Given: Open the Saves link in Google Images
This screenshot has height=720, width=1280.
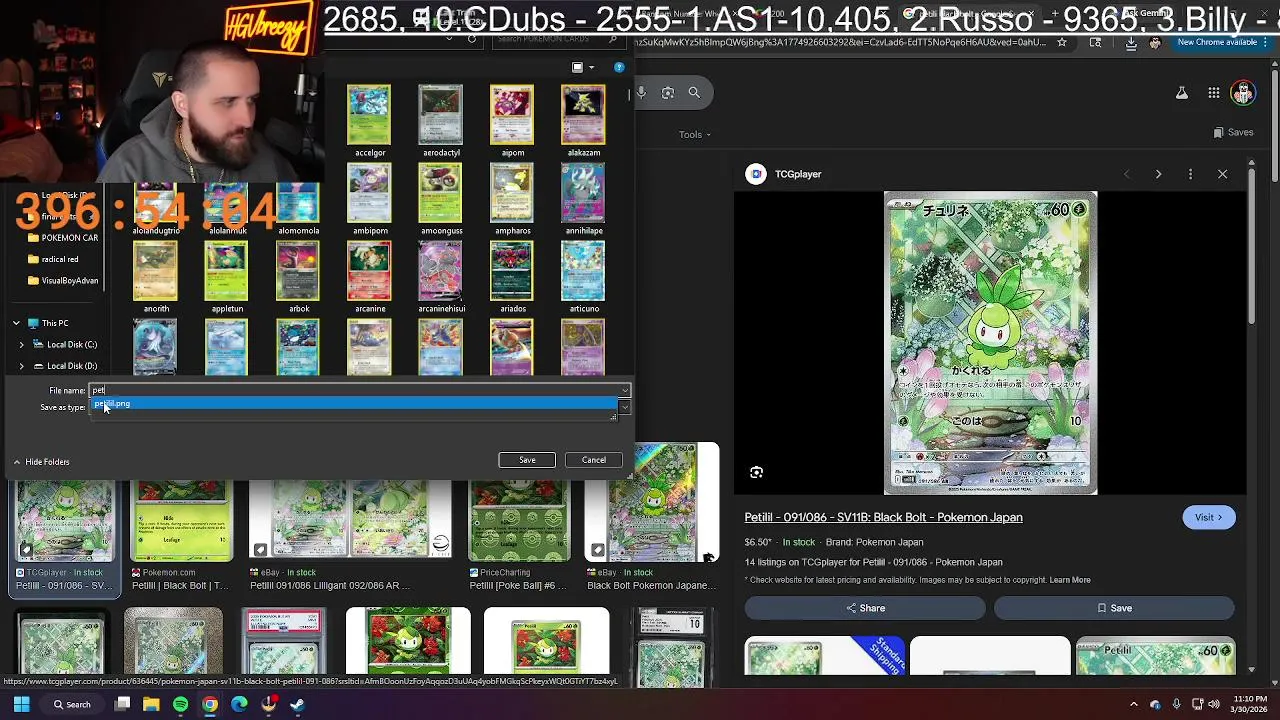Looking at the screenshot, I should (1233, 132).
